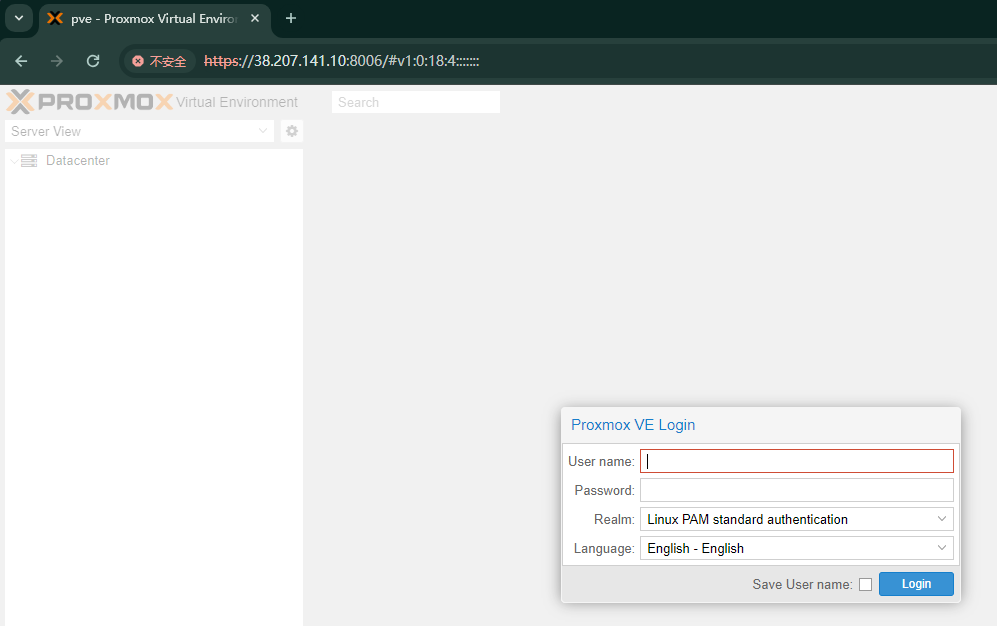Viewport: 997px width, 626px height.
Task: Collapse the Datacenter tree node
Action: click(14, 161)
